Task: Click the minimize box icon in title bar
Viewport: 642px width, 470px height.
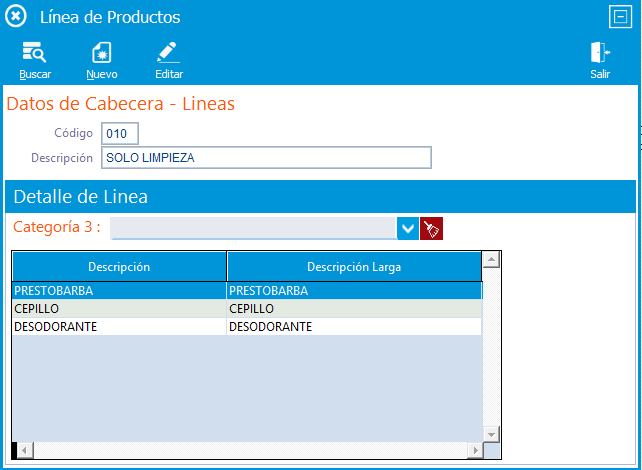Action: click(x=620, y=17)
